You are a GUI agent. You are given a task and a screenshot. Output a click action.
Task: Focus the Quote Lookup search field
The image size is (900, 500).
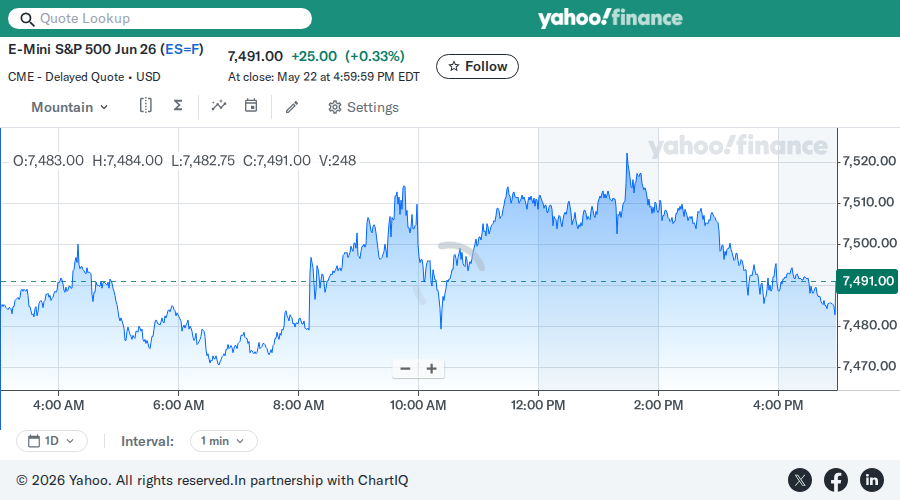[160, 18]
